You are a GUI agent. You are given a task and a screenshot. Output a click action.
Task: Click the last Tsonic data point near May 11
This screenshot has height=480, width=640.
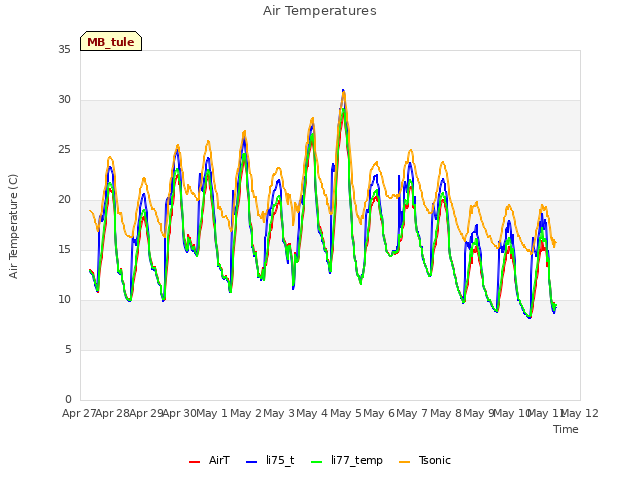coord(556,242)
